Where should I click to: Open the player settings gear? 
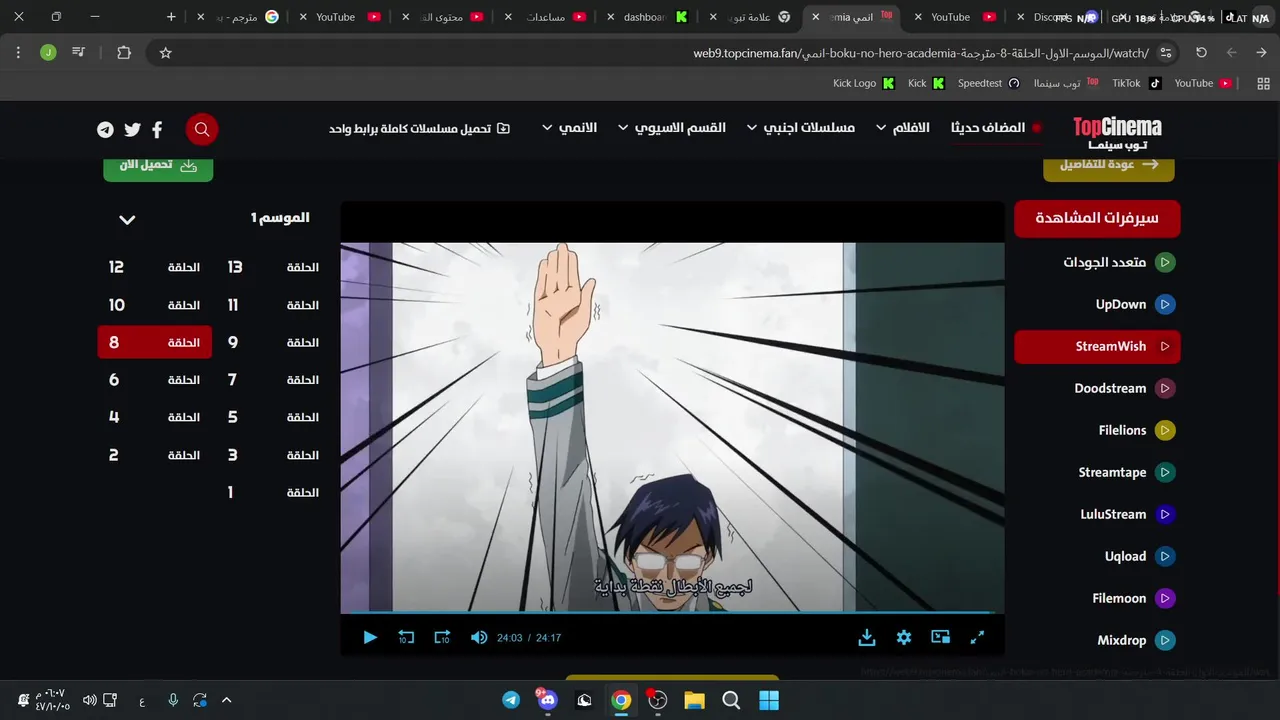pos(904,637)
